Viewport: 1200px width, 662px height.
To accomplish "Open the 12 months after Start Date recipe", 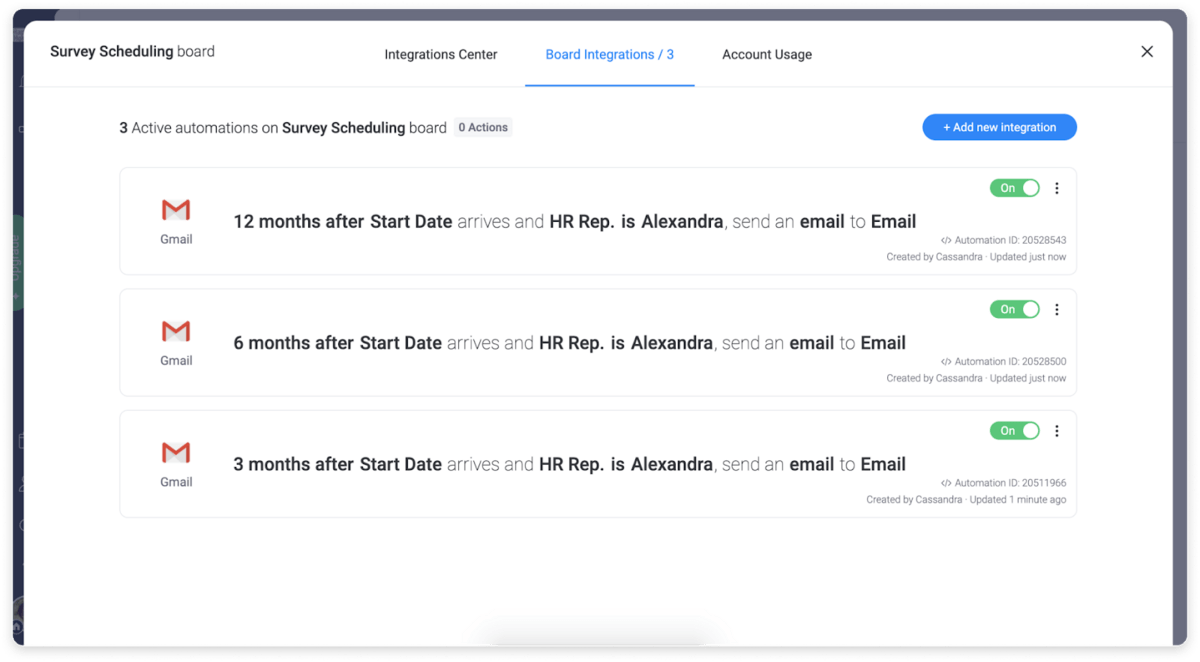I will coord(574,222).
